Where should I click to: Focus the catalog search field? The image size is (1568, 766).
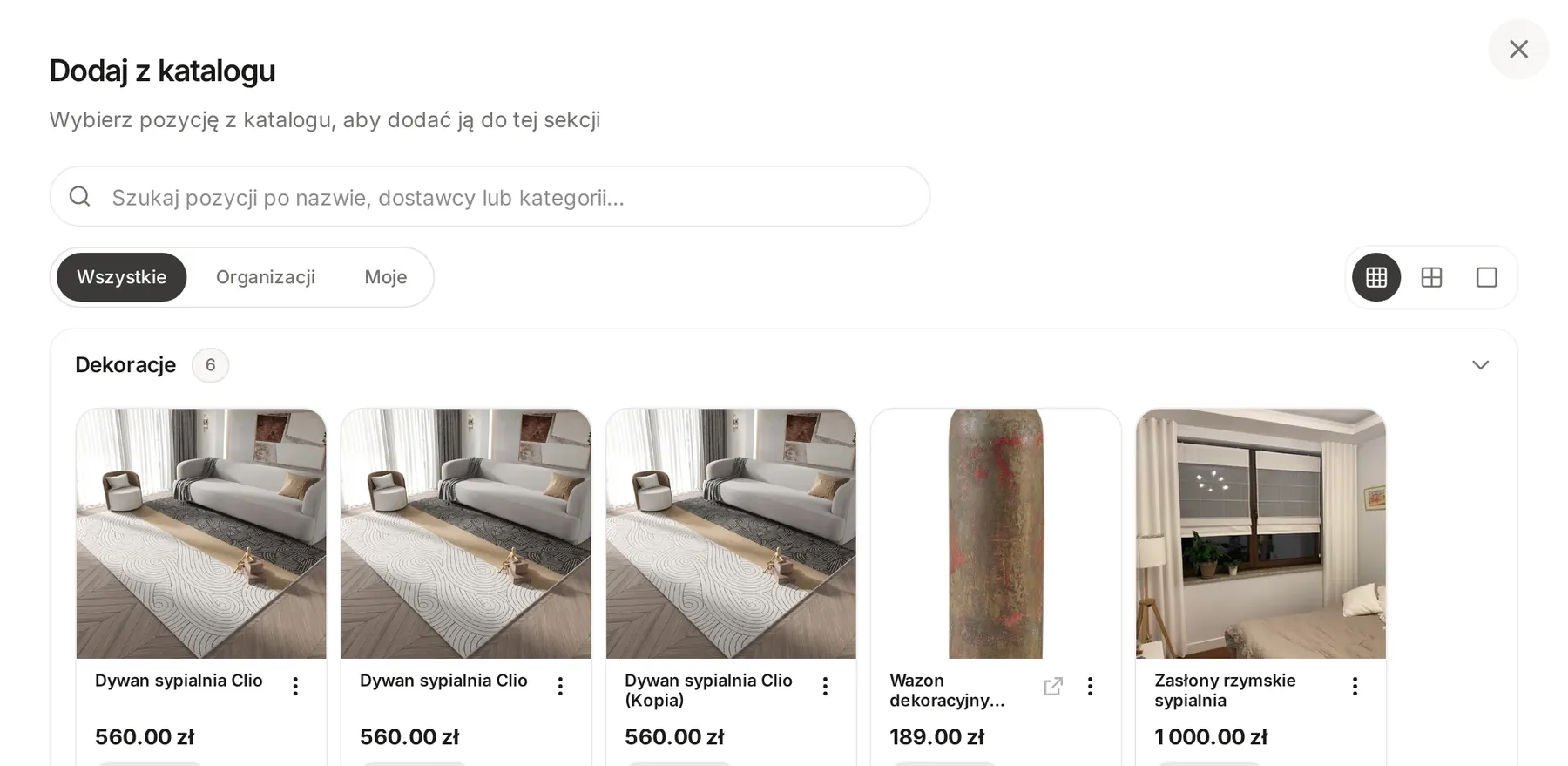pyautogui.click(x=490, y=197)
